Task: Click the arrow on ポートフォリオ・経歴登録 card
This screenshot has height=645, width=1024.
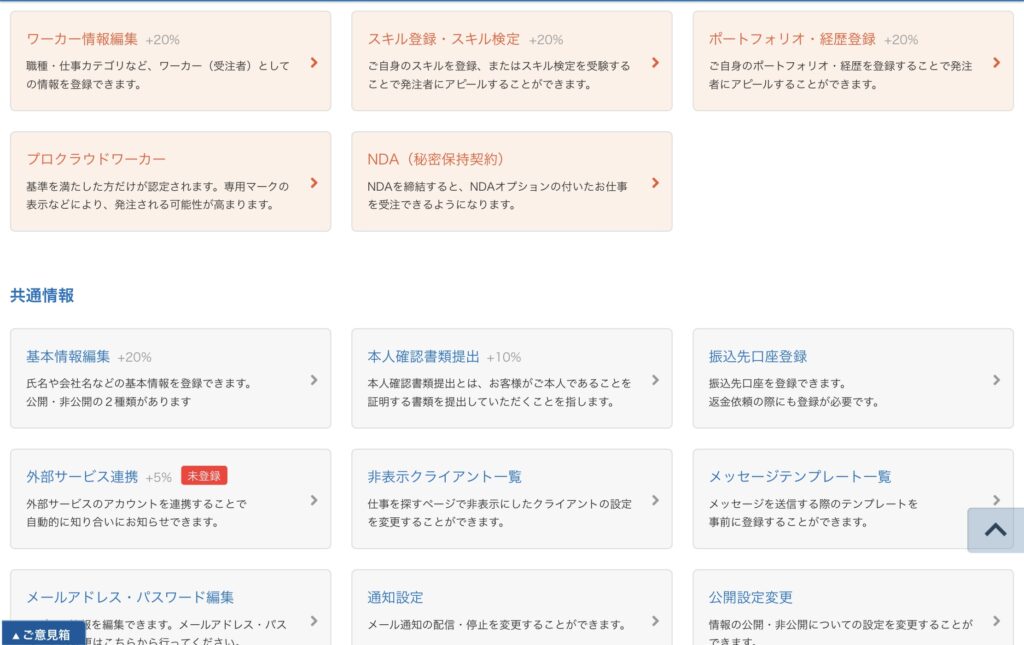Action: pos(996,62)
